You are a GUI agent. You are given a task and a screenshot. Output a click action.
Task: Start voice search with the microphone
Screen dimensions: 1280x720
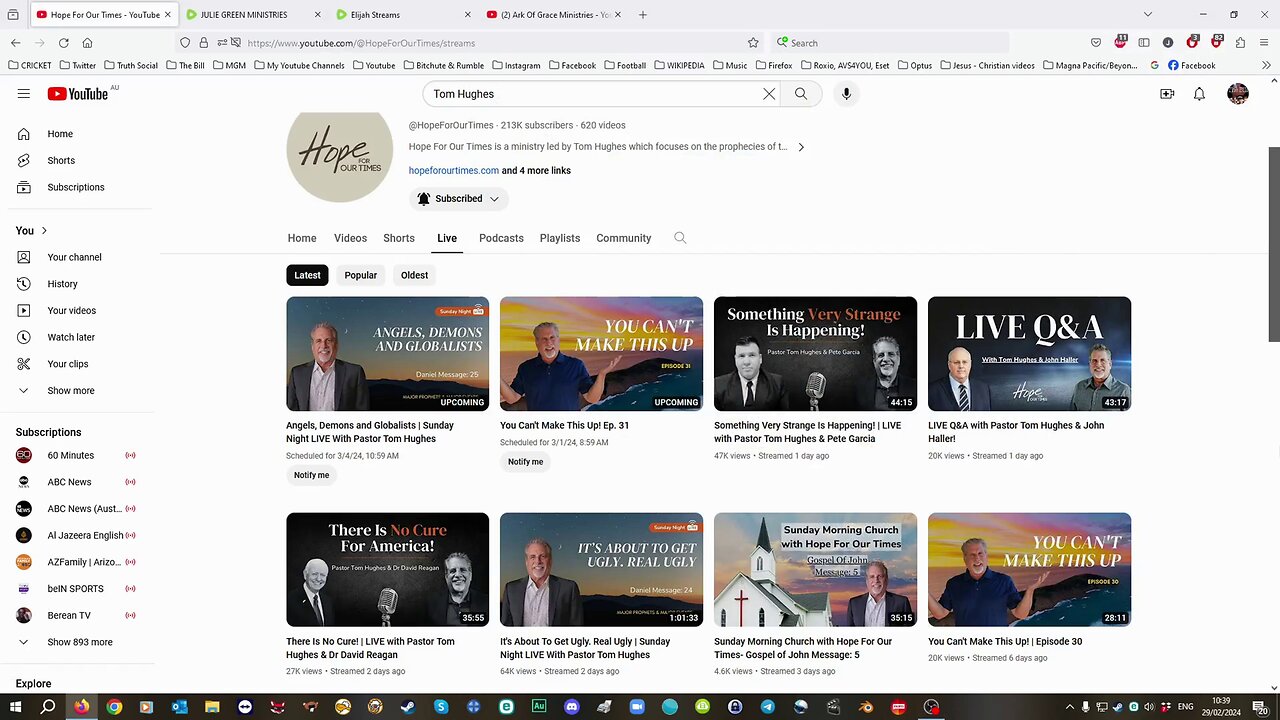click(x=846, y=94)
